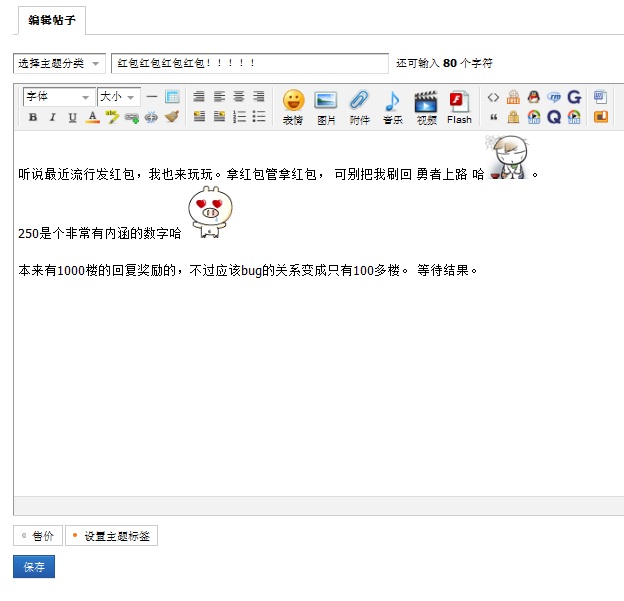Screen dimensions: 624x601
Task: Open the 字体 font dropdown
Action: pos(59,97)
